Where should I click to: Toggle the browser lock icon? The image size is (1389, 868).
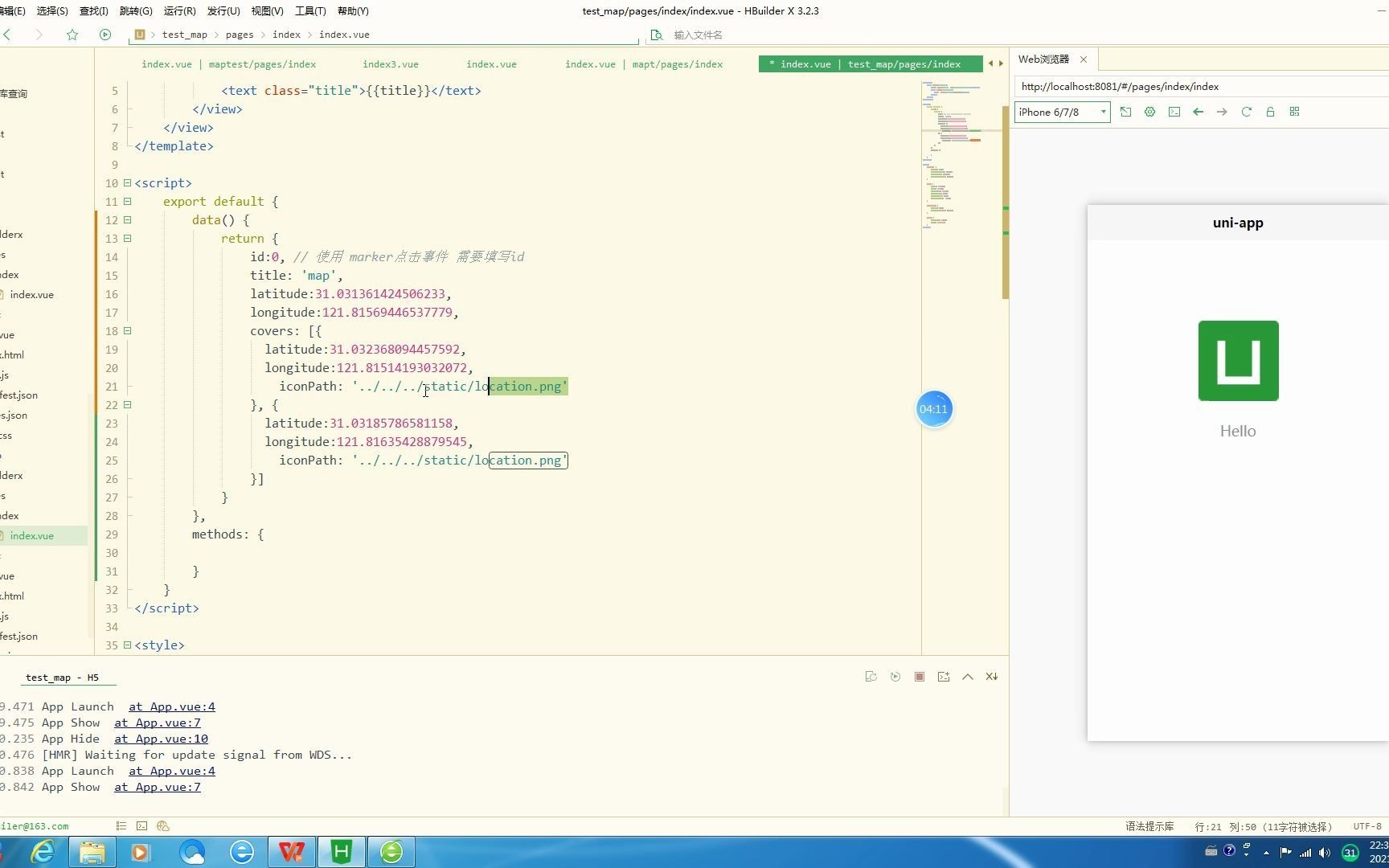[1271, 112]
